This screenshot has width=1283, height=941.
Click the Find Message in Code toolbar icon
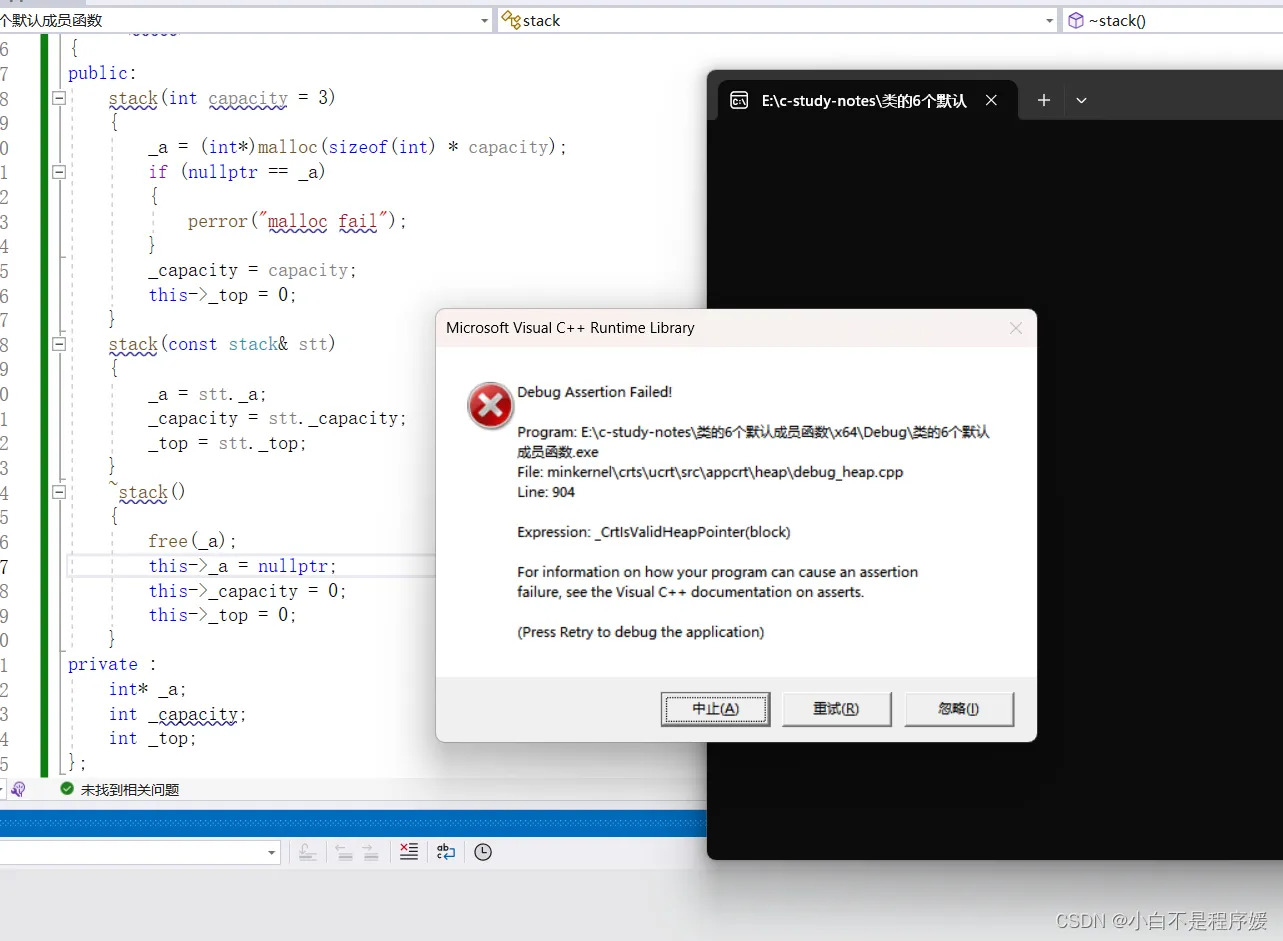[308, 852]
